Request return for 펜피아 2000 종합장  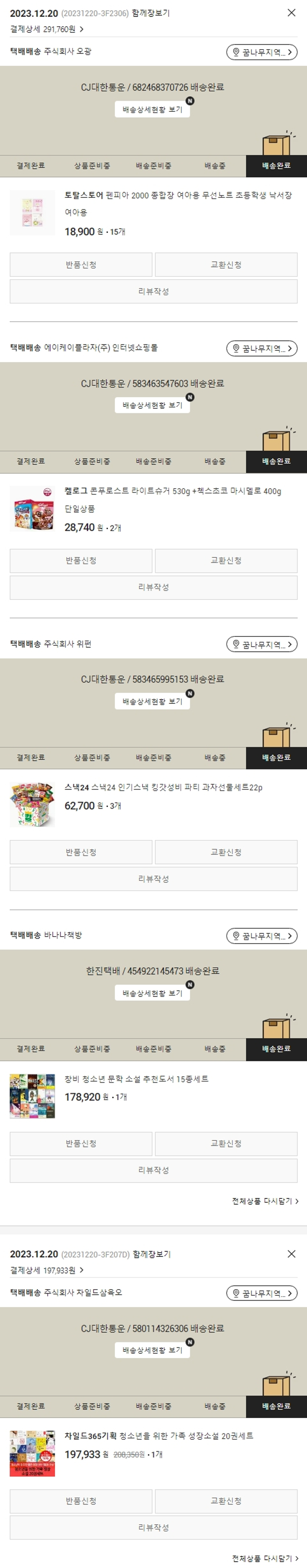[81, 265]
